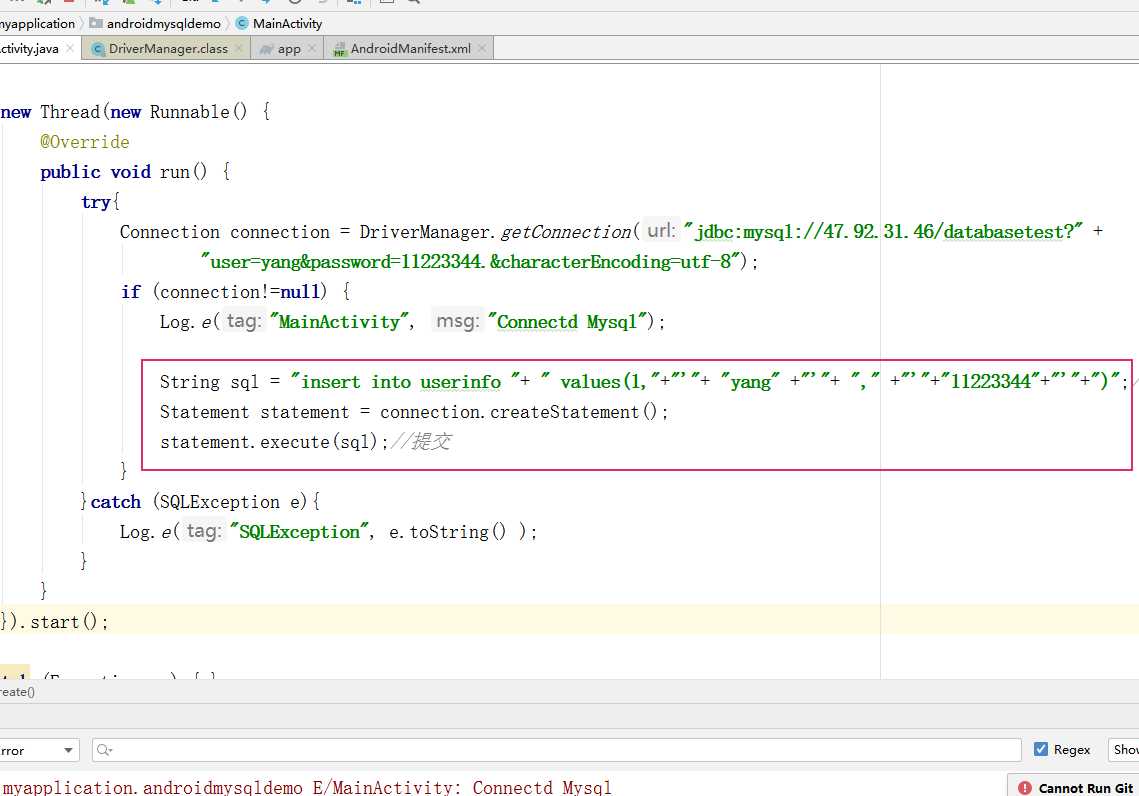1139x796 pixels.
Task: Click the "MainActivity" tag string
Action: coord(341,322)
